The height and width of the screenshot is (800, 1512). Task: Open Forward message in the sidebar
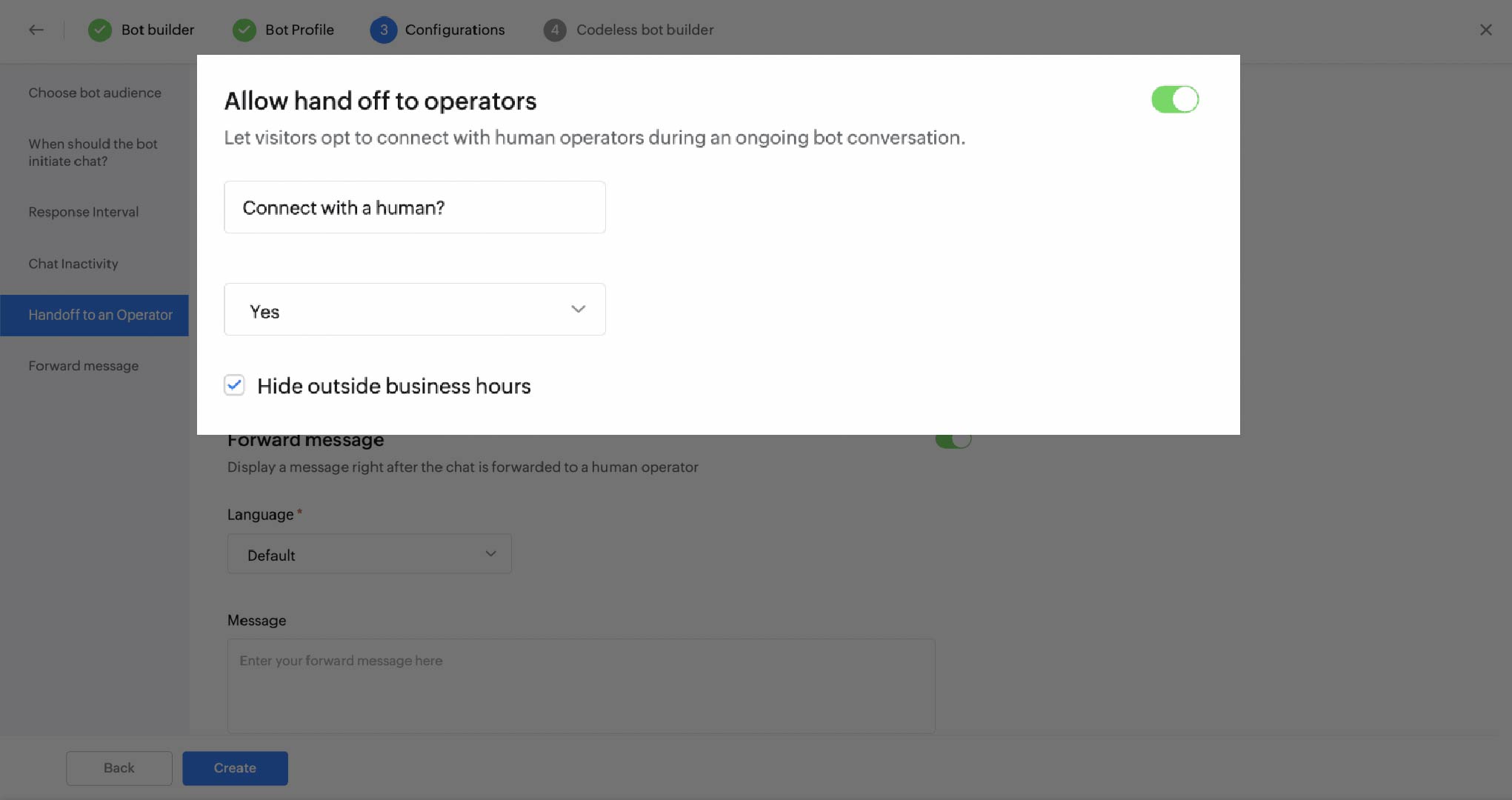tap(83, 365)
